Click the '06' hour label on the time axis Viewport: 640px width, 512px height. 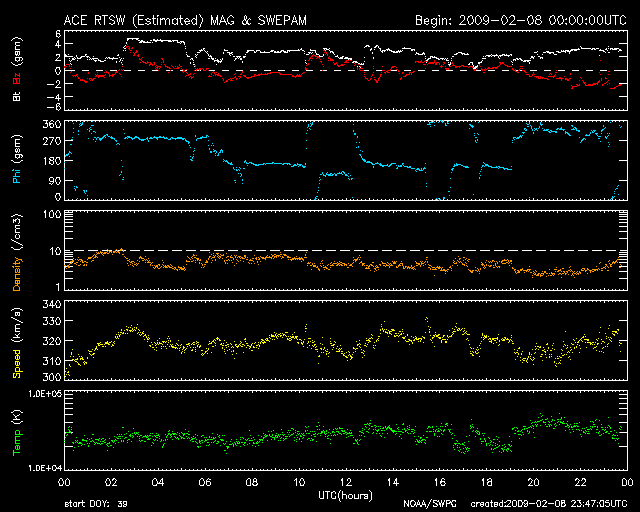(x=205, y=483)
